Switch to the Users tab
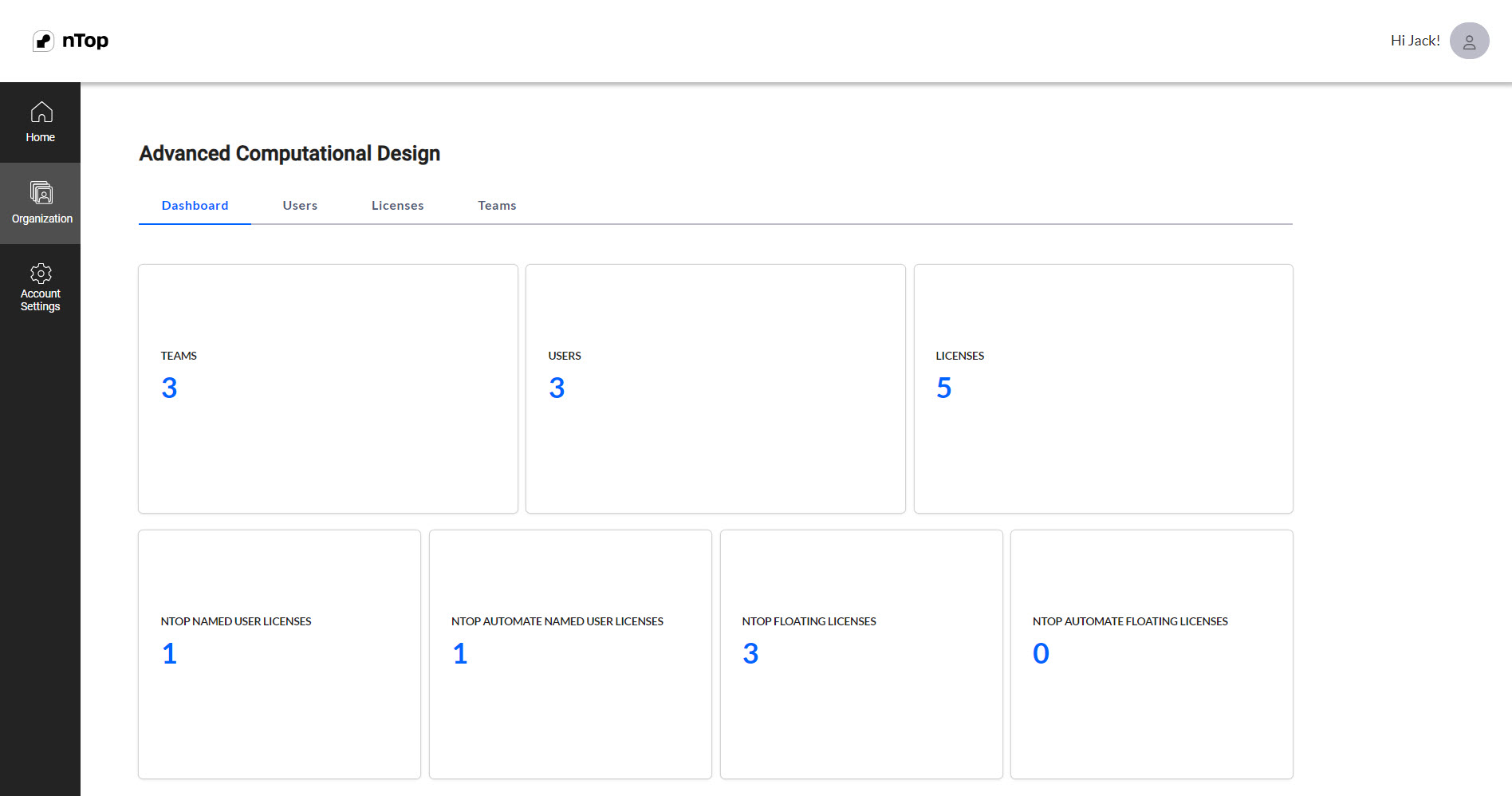 (300, 206)
